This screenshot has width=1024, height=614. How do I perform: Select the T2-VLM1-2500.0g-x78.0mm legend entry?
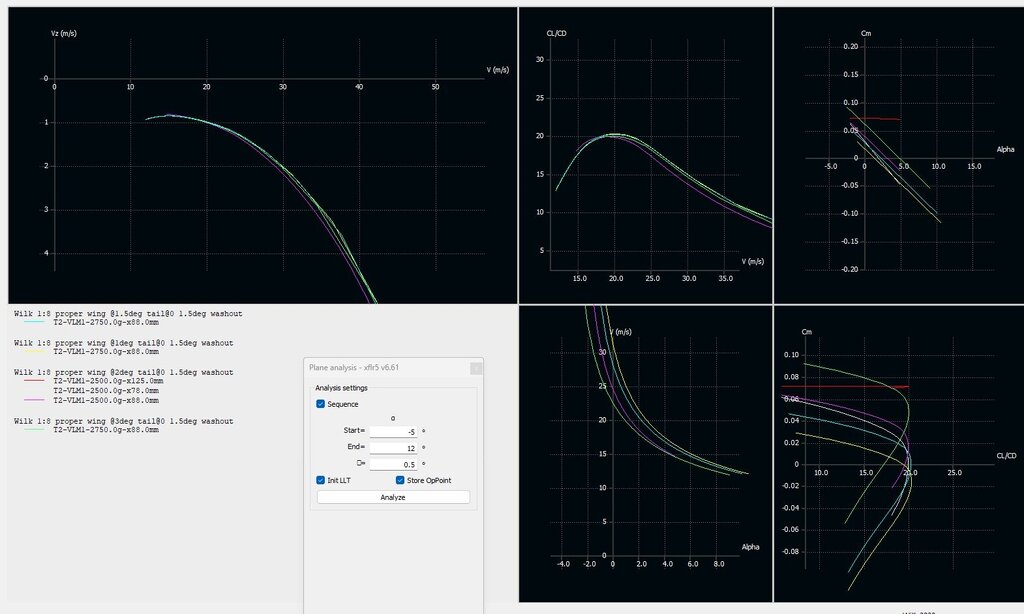(106, 391)
